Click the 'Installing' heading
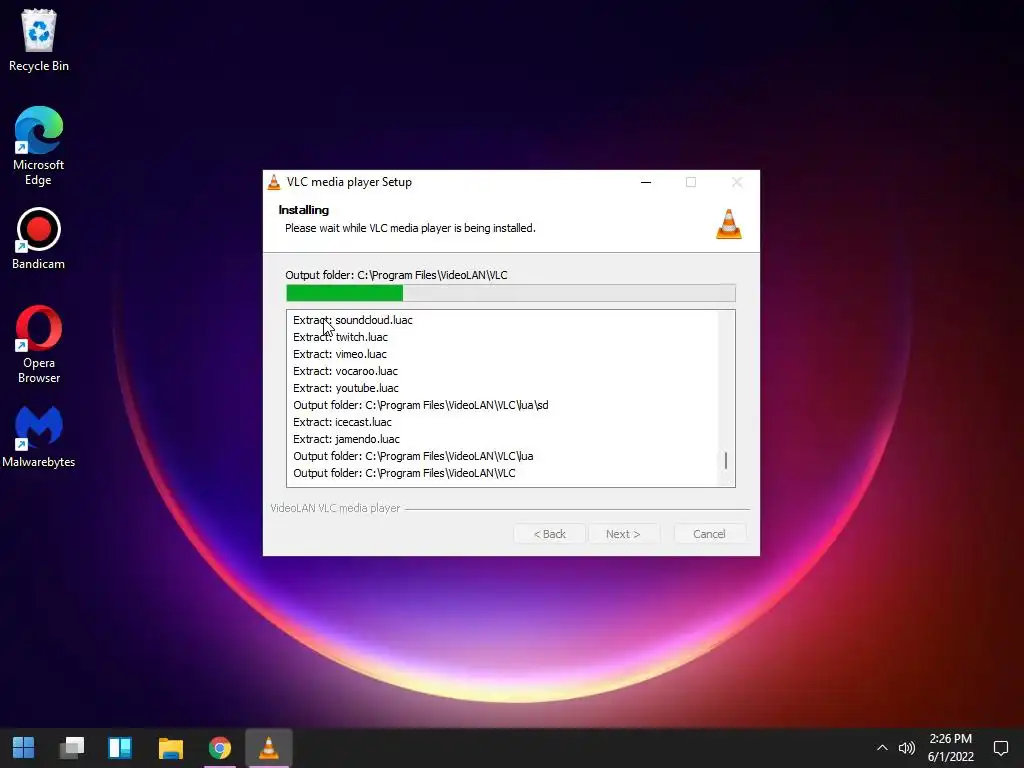The height and width of the screenshot is (768, 1024). coord(304,210)
